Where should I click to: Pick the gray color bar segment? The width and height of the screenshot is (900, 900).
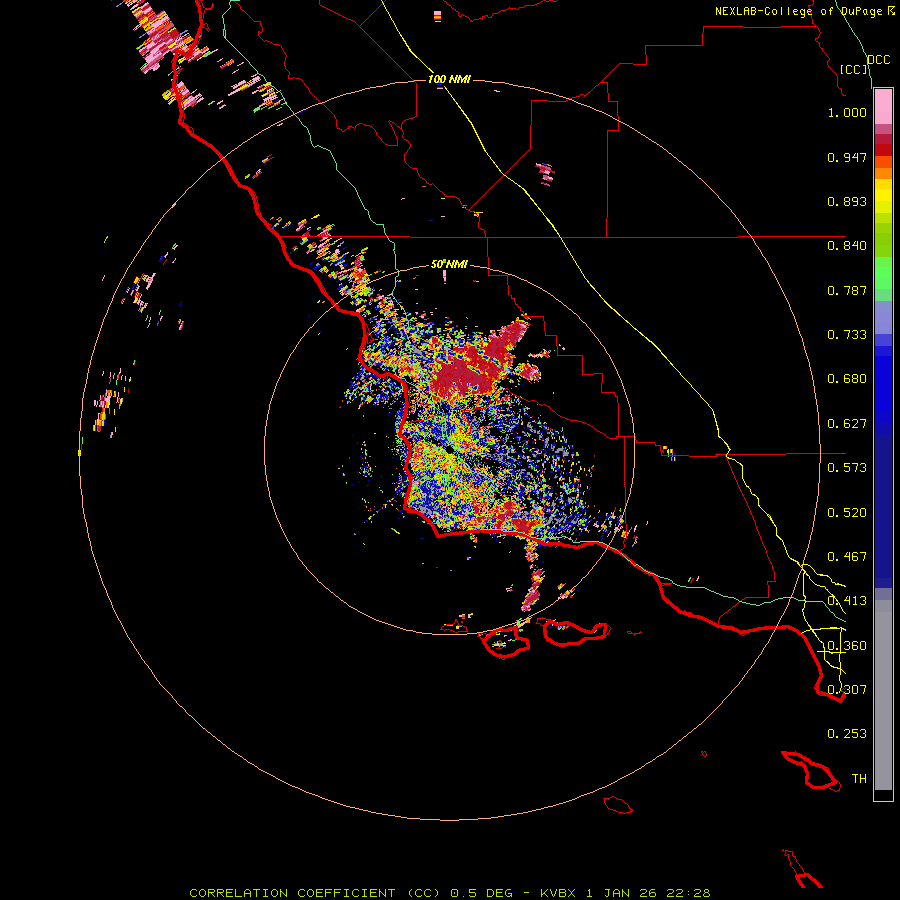pos(883,695)
